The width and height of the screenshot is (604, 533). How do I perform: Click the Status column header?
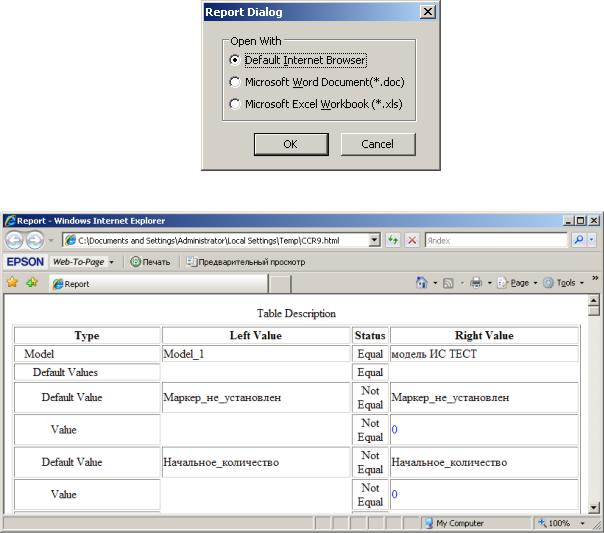click(x=370, y=335)
